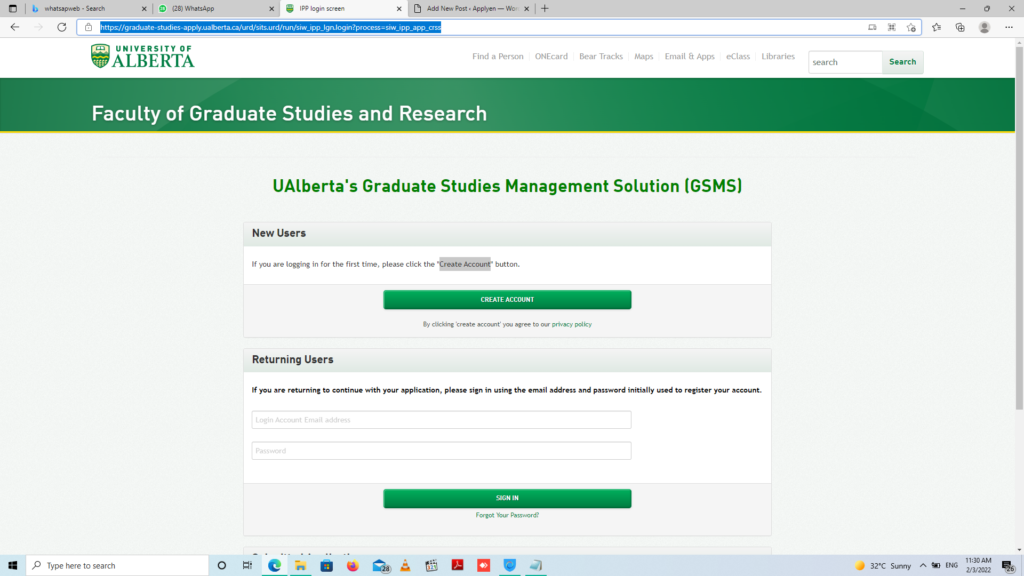Image resolution: width=1024 pixels, height=576 pixels.
Task: Open Task View in the taskbar
Action: click(248, 566)
